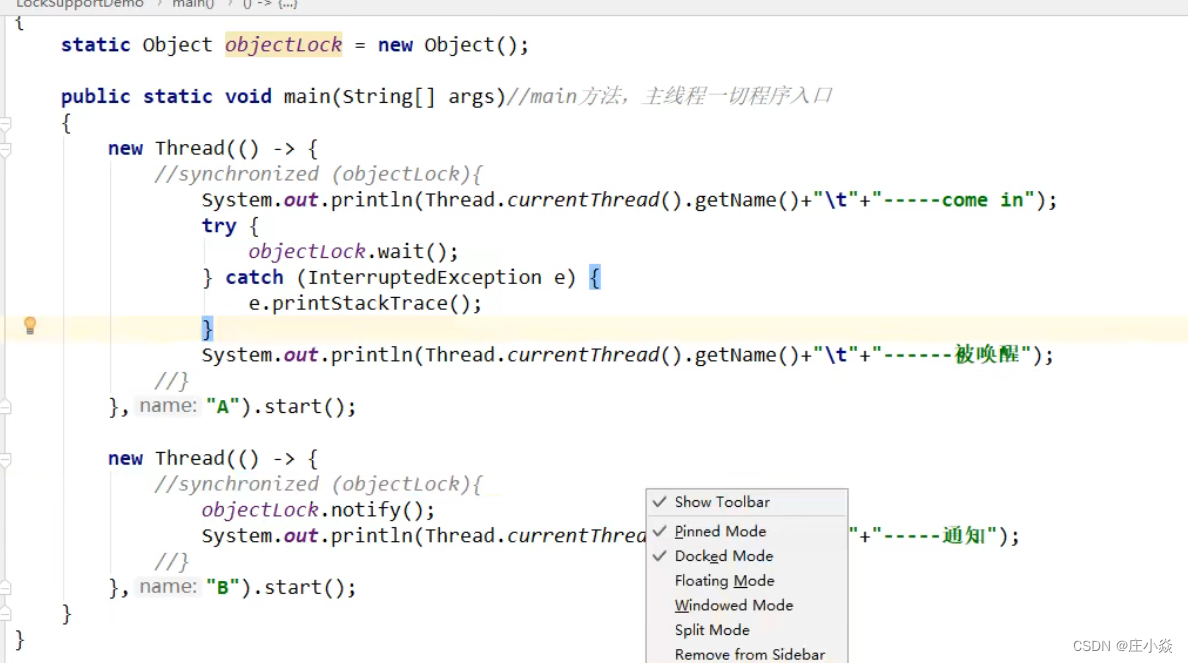This screenshot has width=1188, height=663.
Task: Click e.printStackTrace() statement
Action: pyautogui.click(x=365, y=303)
